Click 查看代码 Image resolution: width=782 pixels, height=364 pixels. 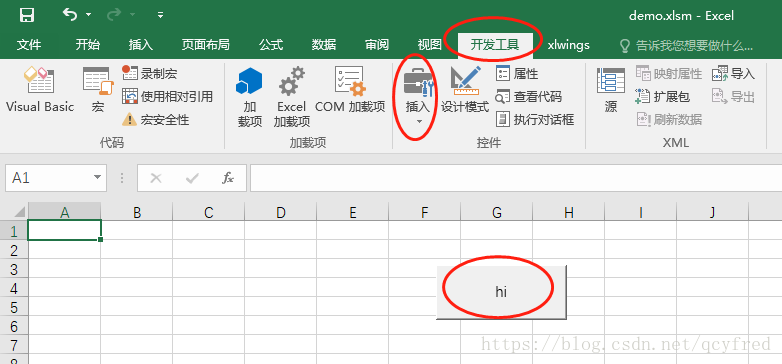point(529,96)
